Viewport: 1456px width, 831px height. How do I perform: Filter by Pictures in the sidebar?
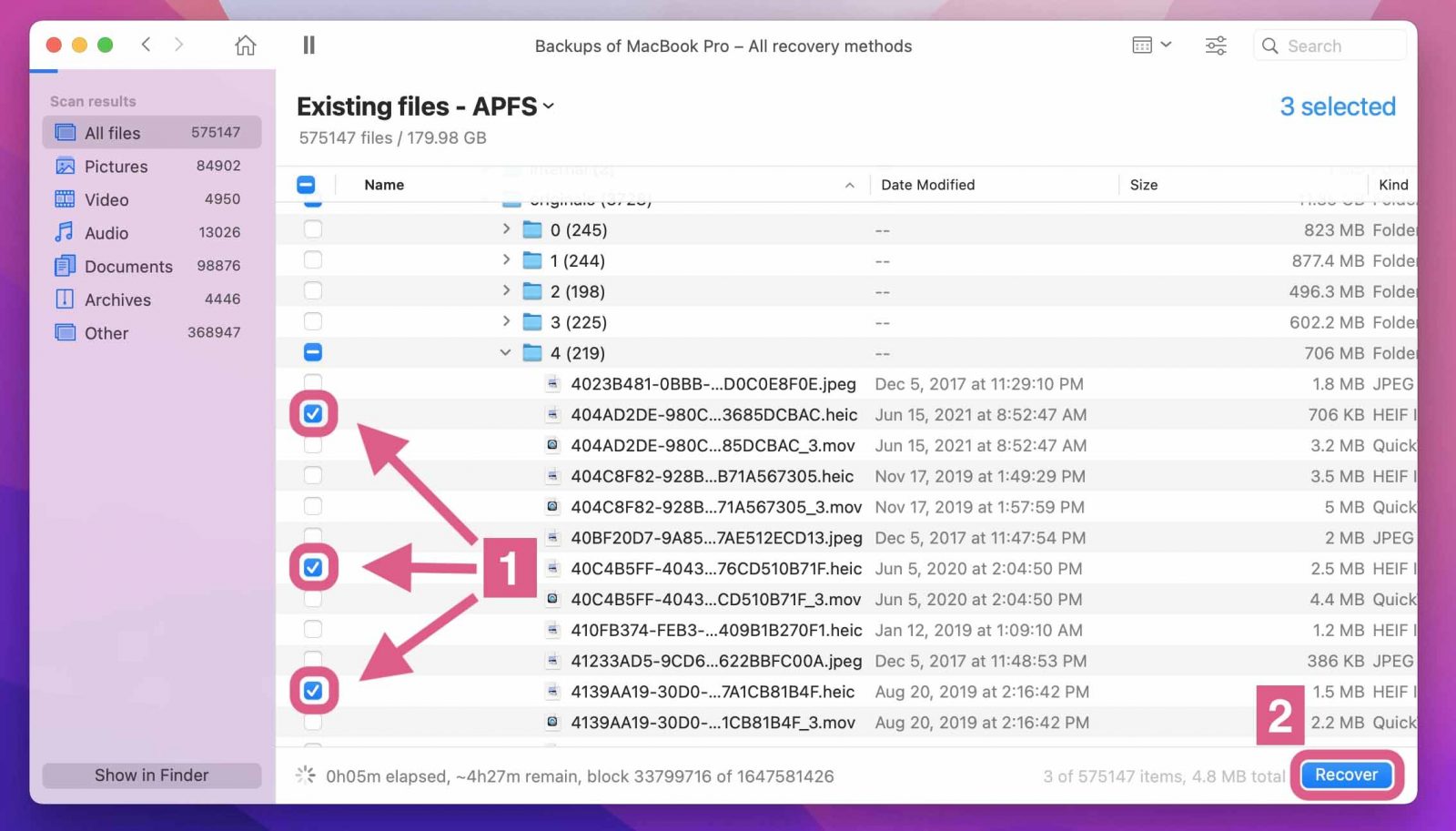click(x=151, y=166)
